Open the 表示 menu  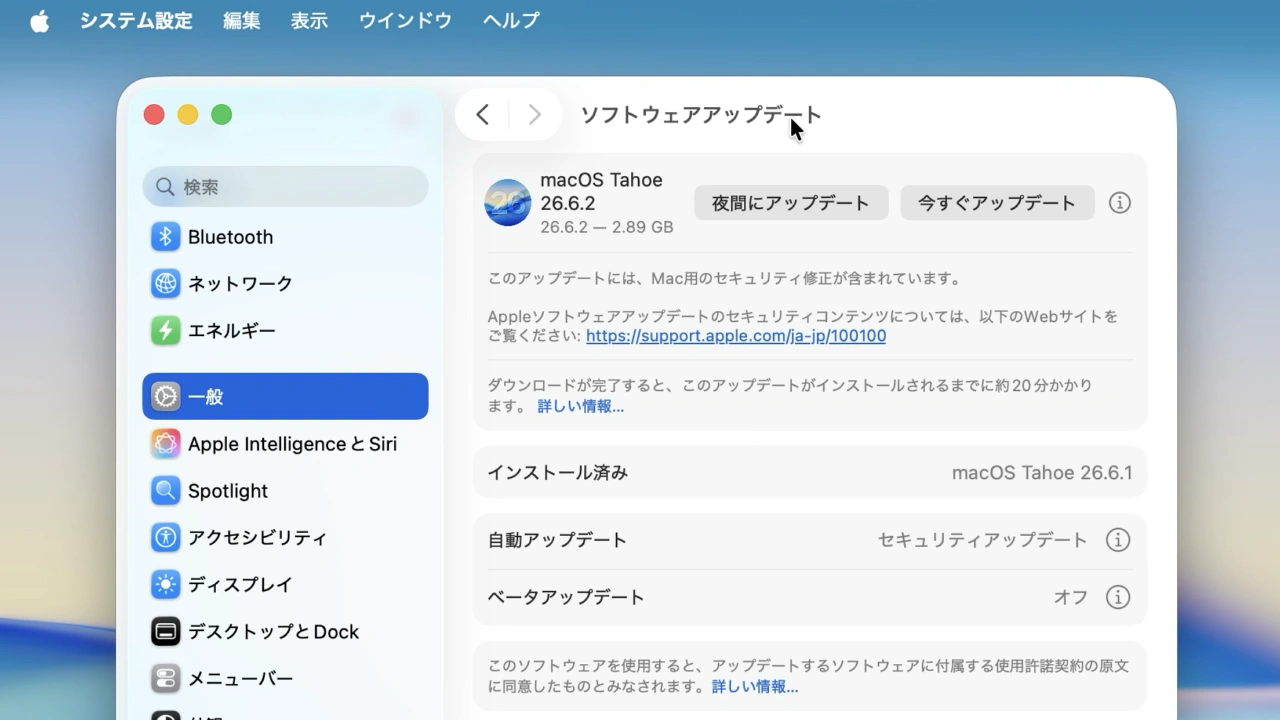coord(309,21)
